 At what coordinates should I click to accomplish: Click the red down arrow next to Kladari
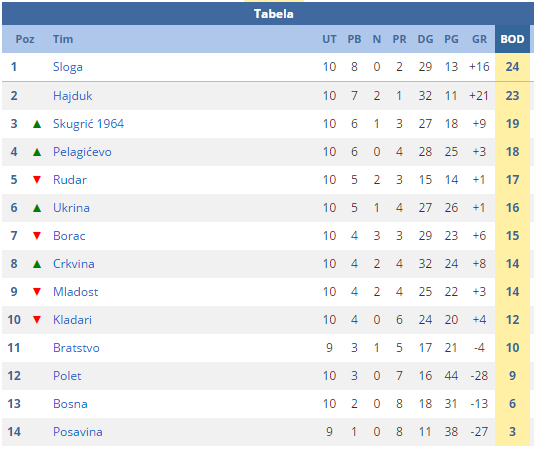[37, 320]
